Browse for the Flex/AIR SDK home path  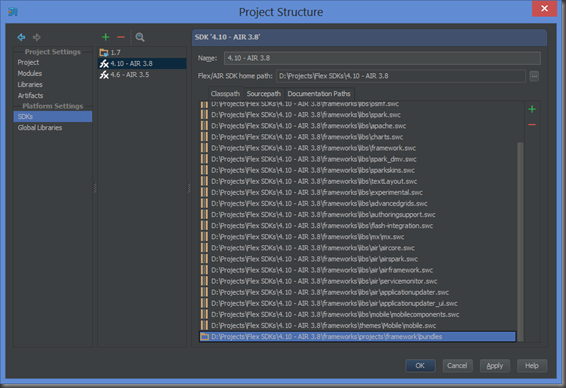click(534, 76)
